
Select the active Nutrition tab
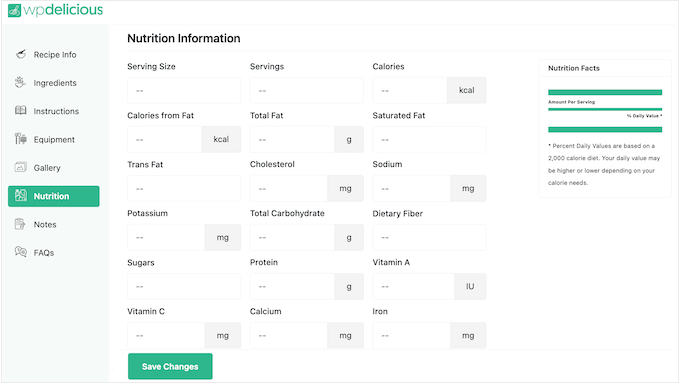[x=53, y=196]
